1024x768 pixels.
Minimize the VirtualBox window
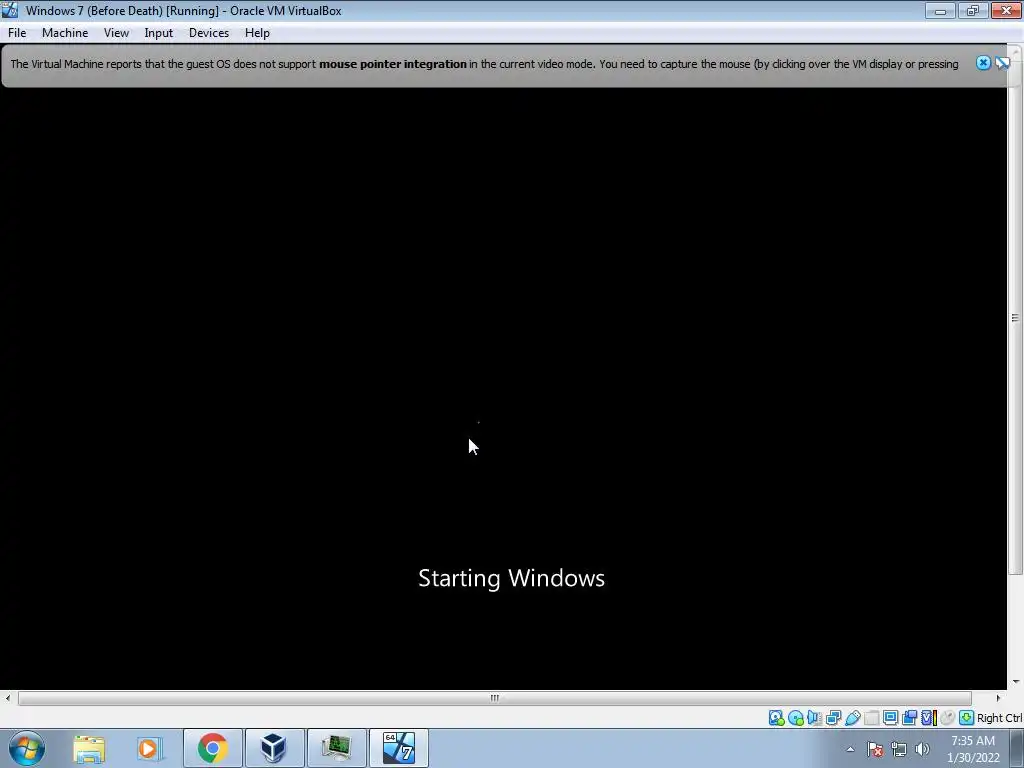(x=940, y=10)
